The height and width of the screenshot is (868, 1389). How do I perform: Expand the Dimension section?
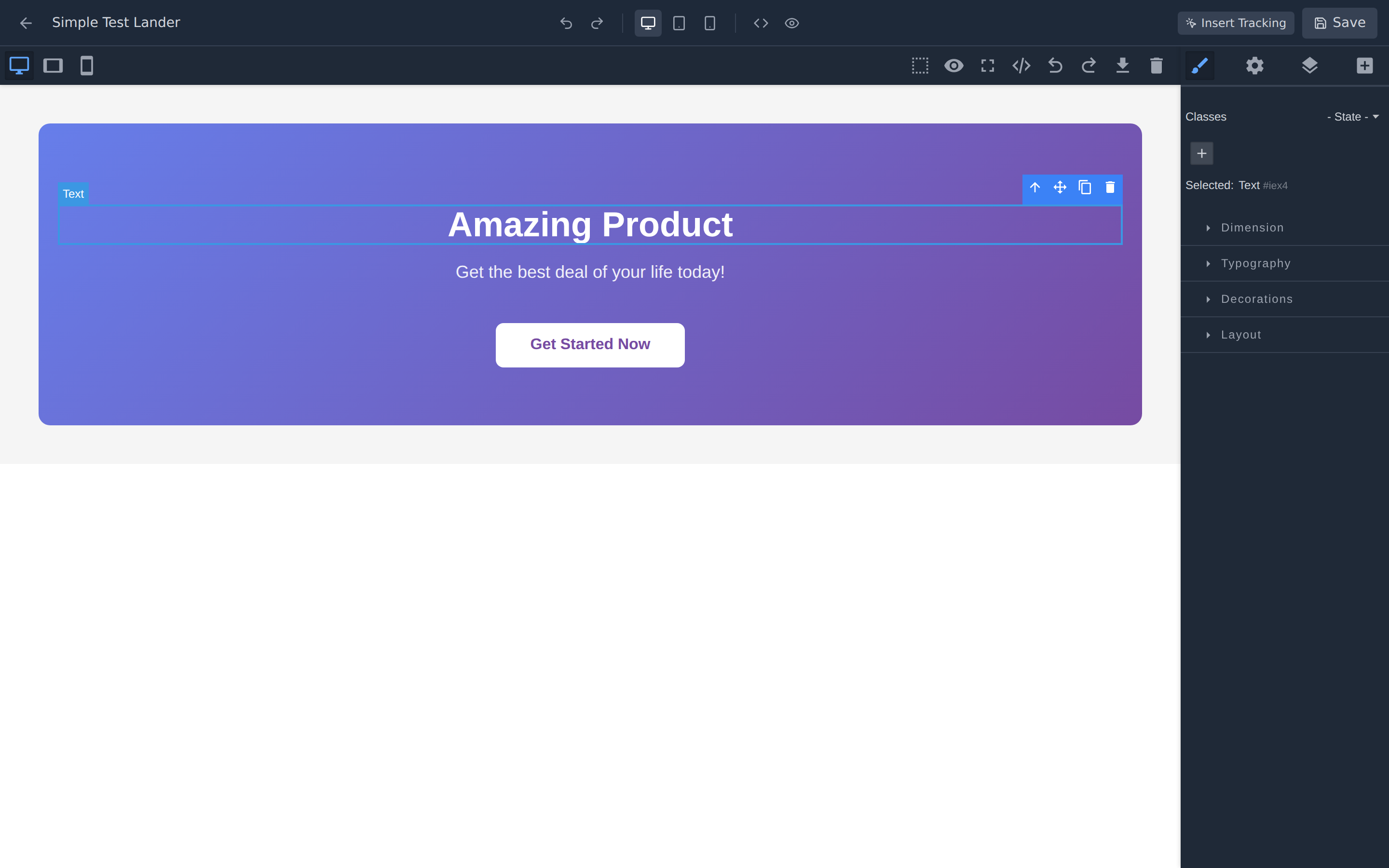coord(1251,227)
